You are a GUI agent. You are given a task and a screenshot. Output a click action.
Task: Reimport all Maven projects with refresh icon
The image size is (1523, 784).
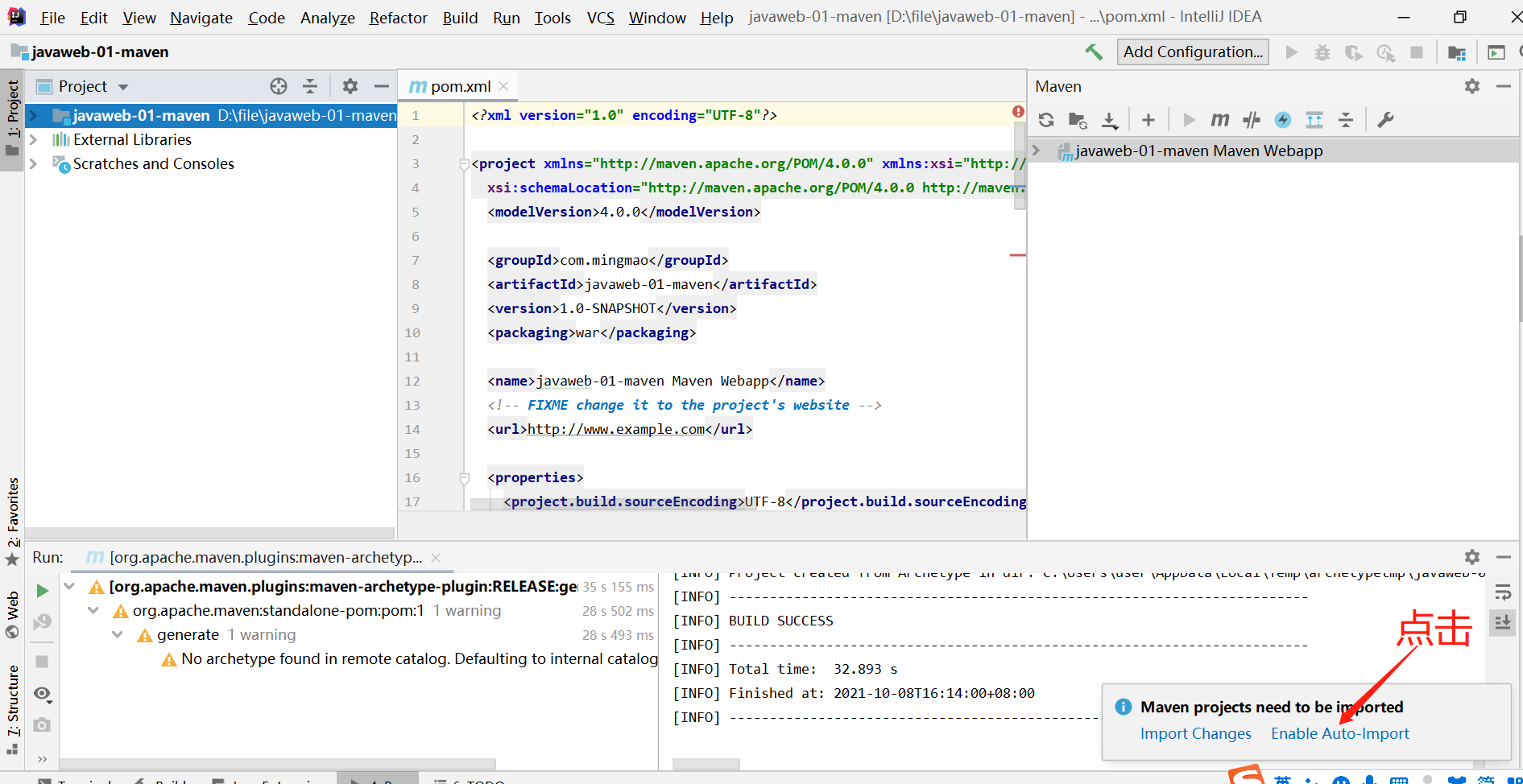click(1046, 120)
